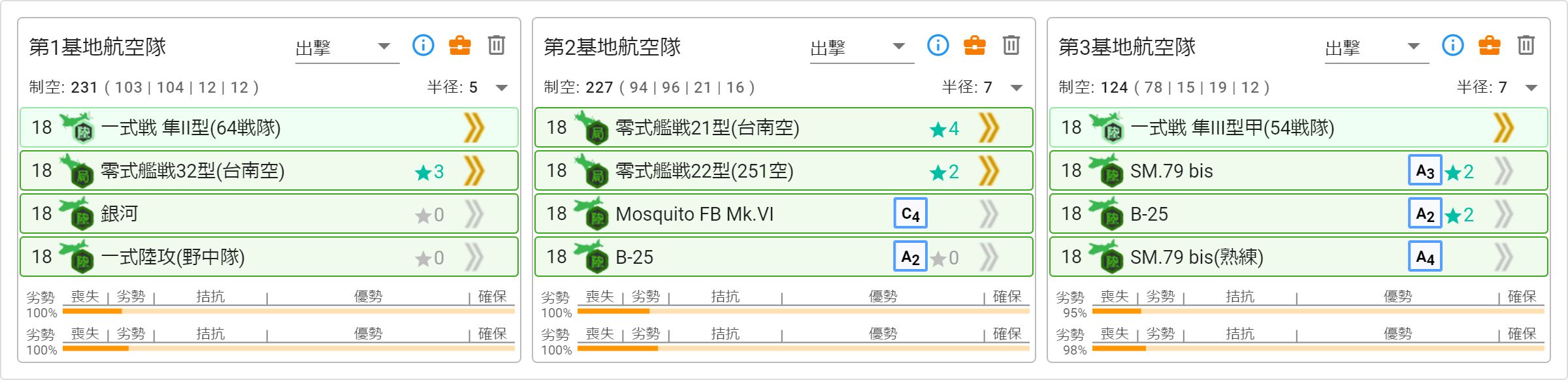This screenshot has height=380, width=1568.
Task: Delete 第3基地航空隊 with its trash icon
Action: point(1526,45)
